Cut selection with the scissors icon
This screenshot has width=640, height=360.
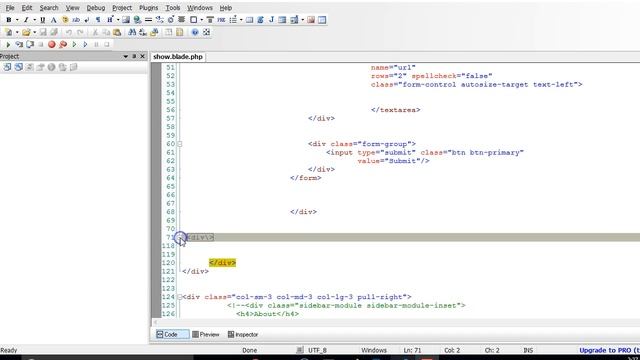click(95, 32)
